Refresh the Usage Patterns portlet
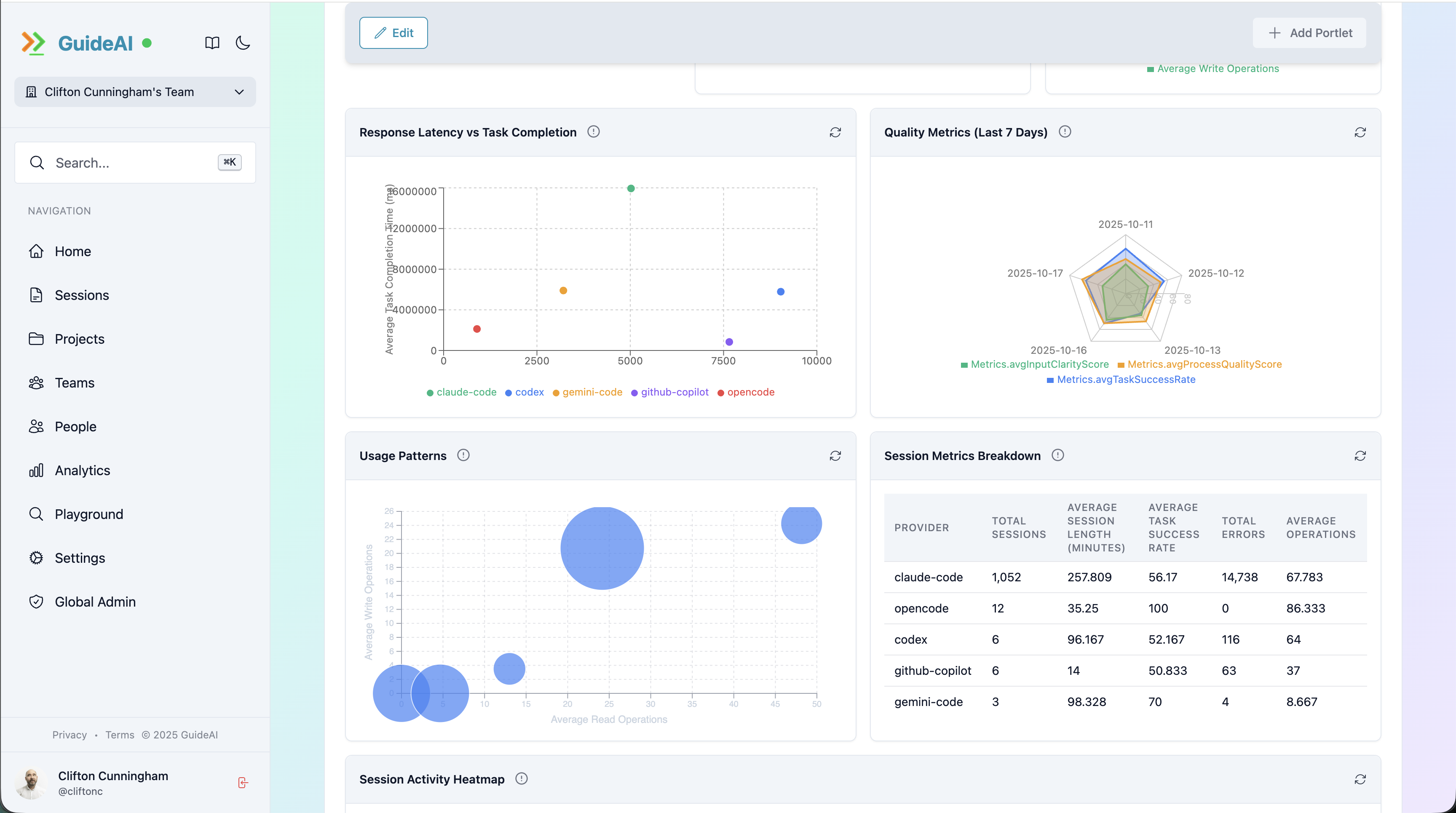The height and width of the screenshot is (813, 1456). (x=835, y=456)
